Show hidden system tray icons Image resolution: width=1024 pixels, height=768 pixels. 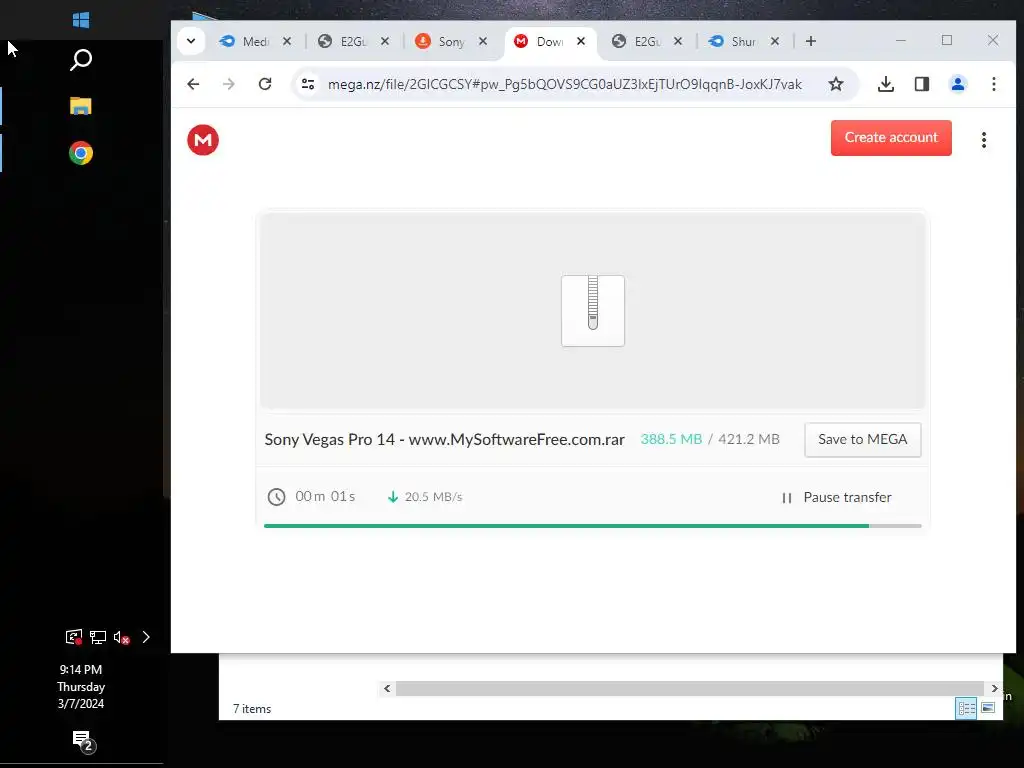coord(146,637)
